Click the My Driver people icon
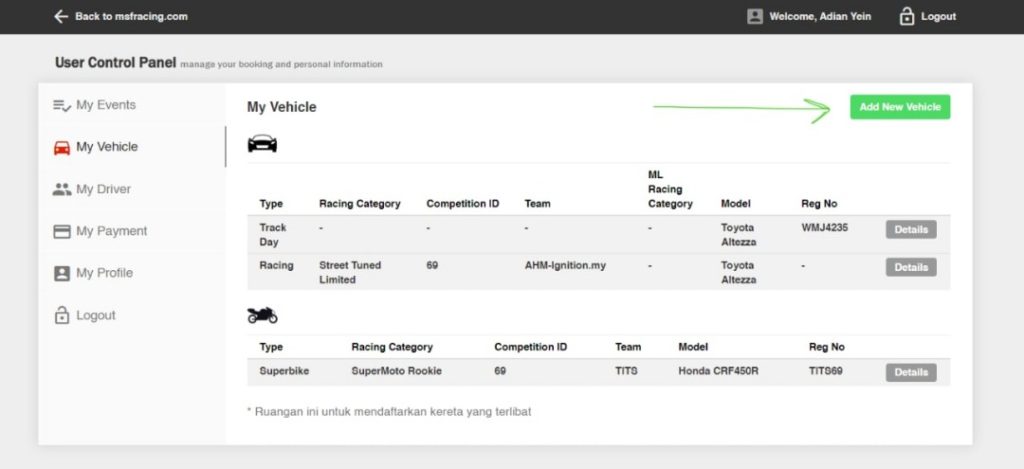This screenshot has width=1024, height=469. [x=62, y=189]
